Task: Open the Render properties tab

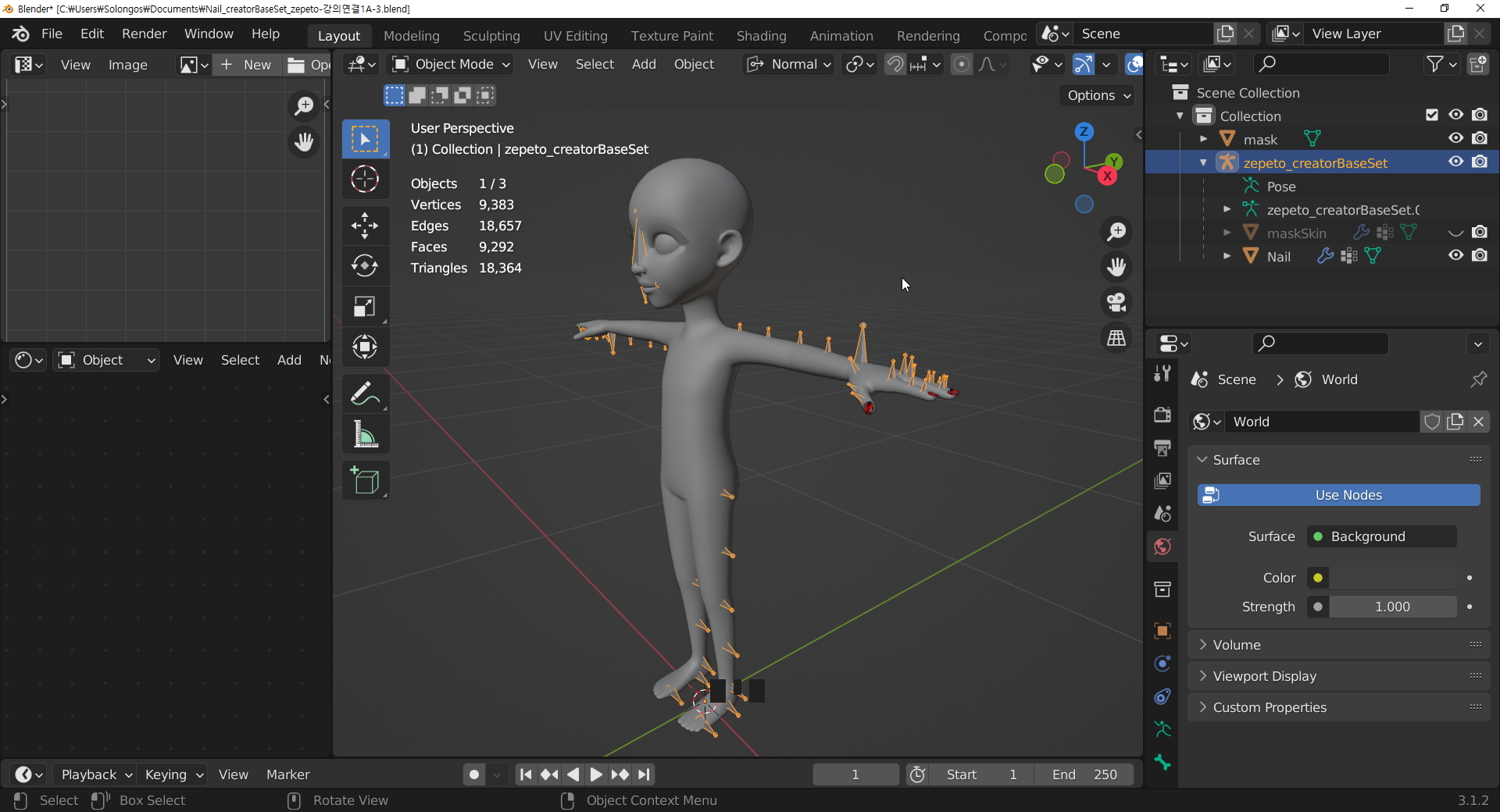Action: (1162, 415)
